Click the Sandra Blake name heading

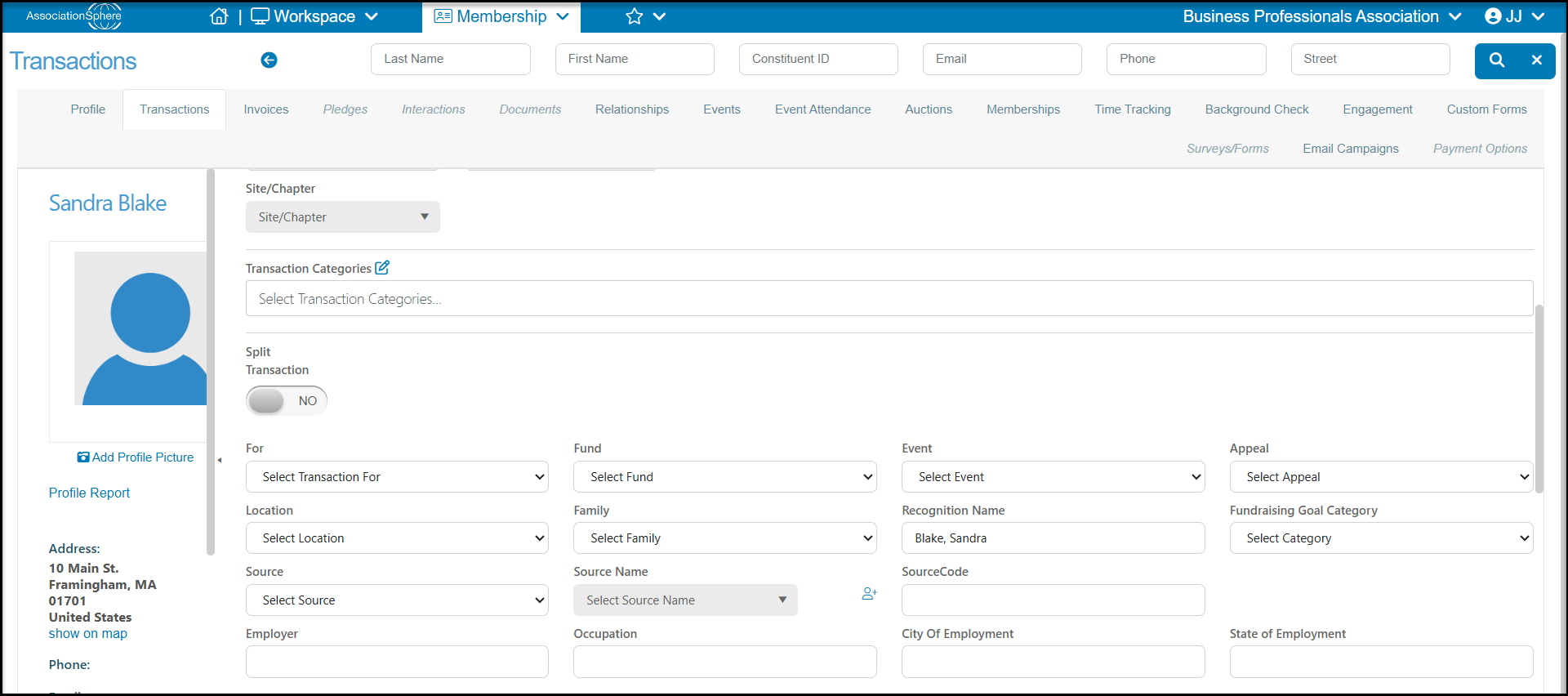(x=108, y=203)
